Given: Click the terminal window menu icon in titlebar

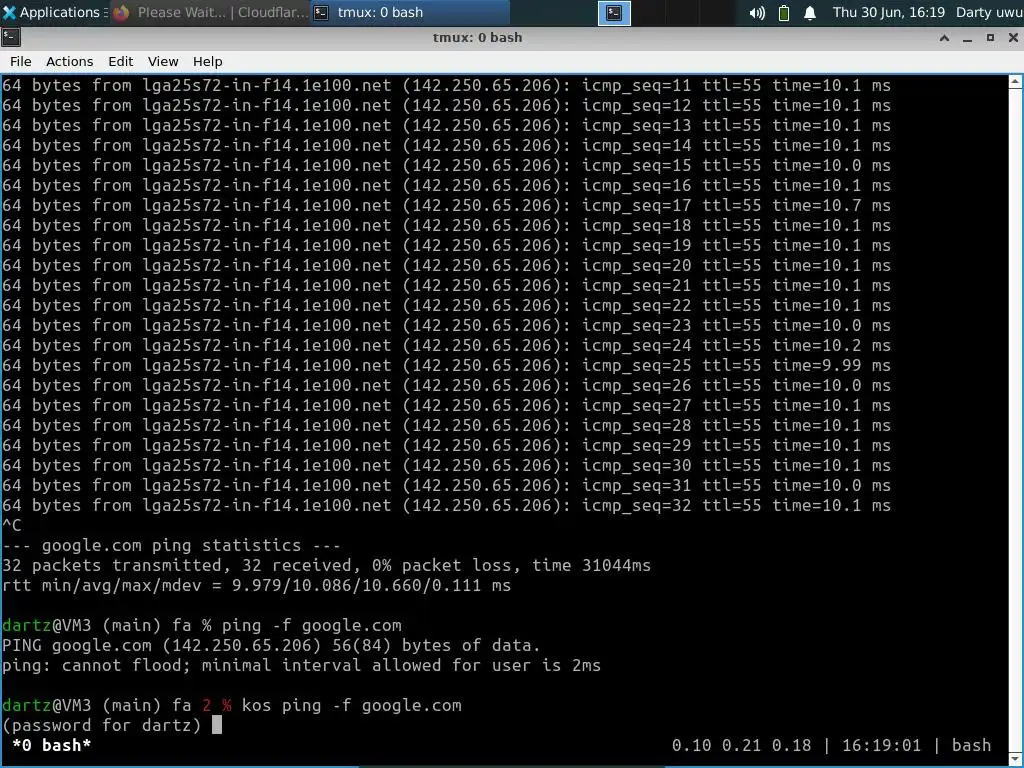Looking at the screenshot, I should click(x=10, y=38).
